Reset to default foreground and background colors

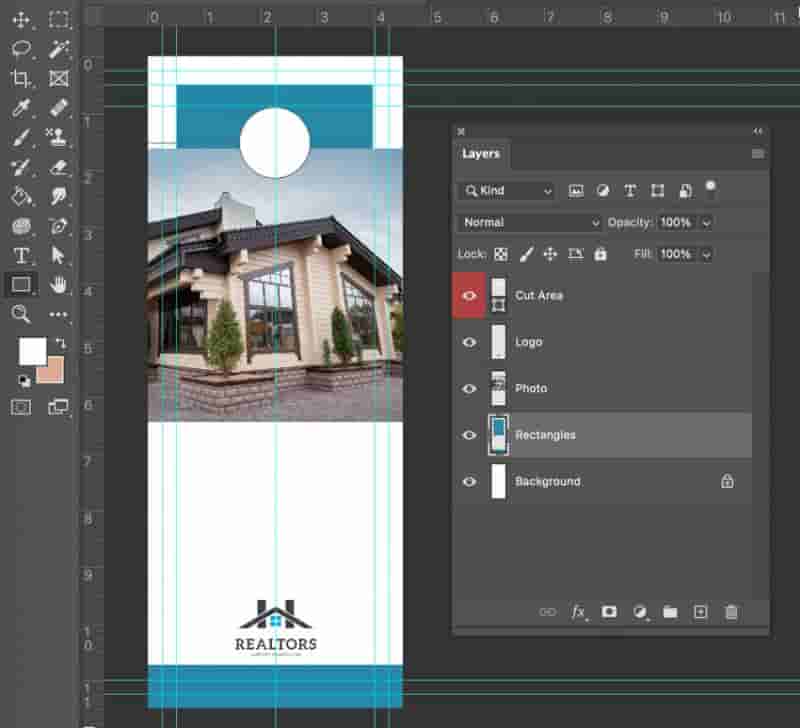(x=23, y=380)
